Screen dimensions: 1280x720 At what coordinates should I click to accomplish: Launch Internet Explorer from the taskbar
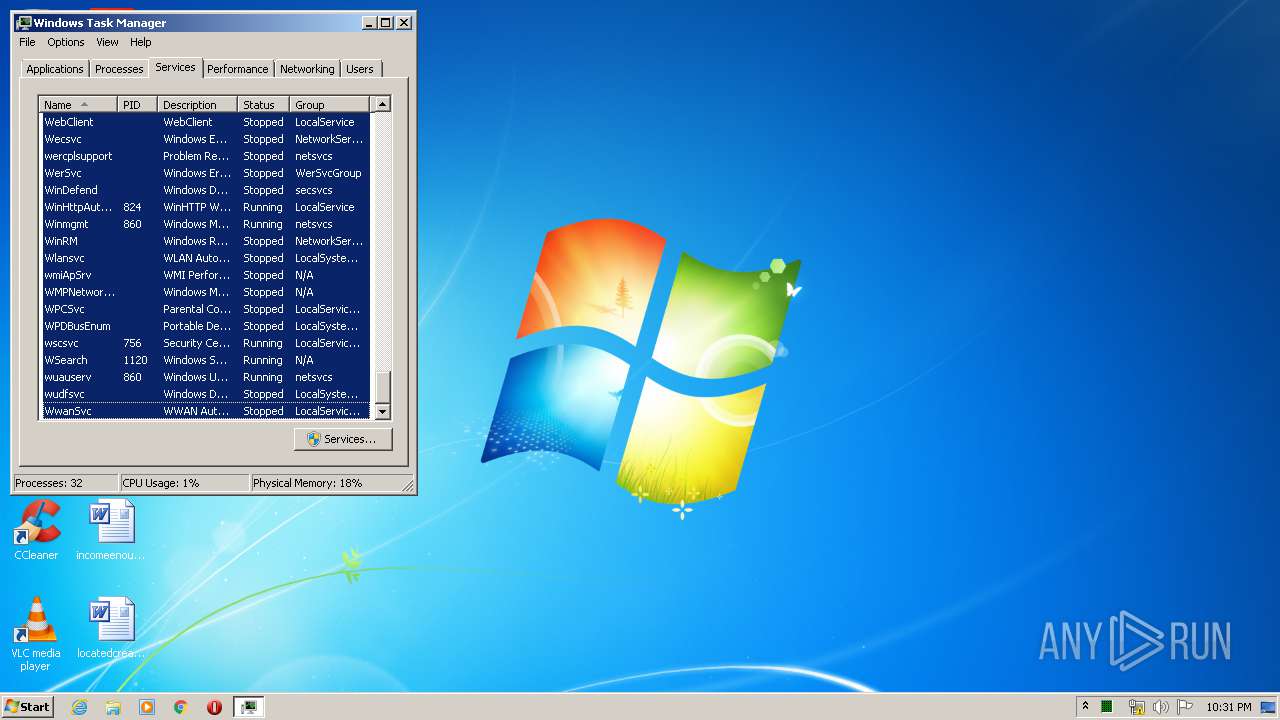point(80,707)
